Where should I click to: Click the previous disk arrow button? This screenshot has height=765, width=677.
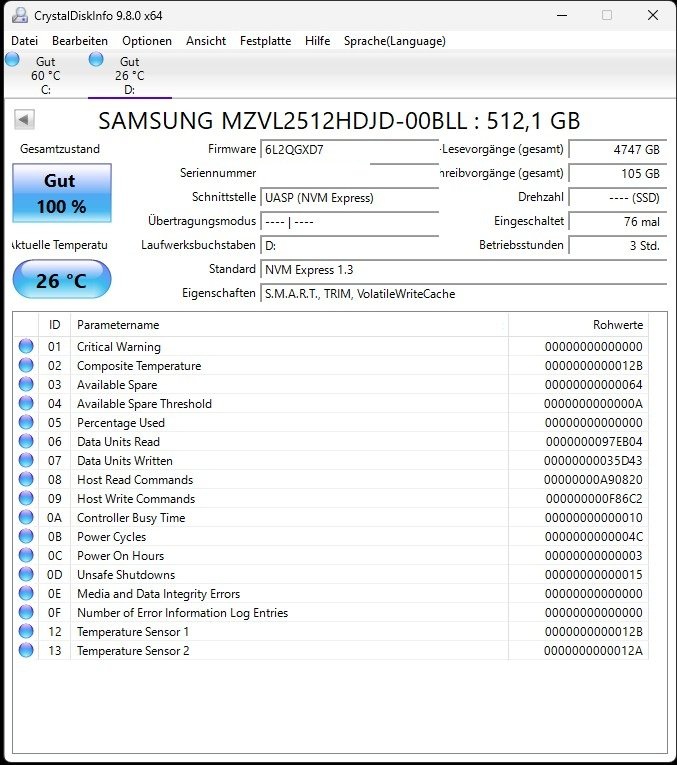click(24, 120)
